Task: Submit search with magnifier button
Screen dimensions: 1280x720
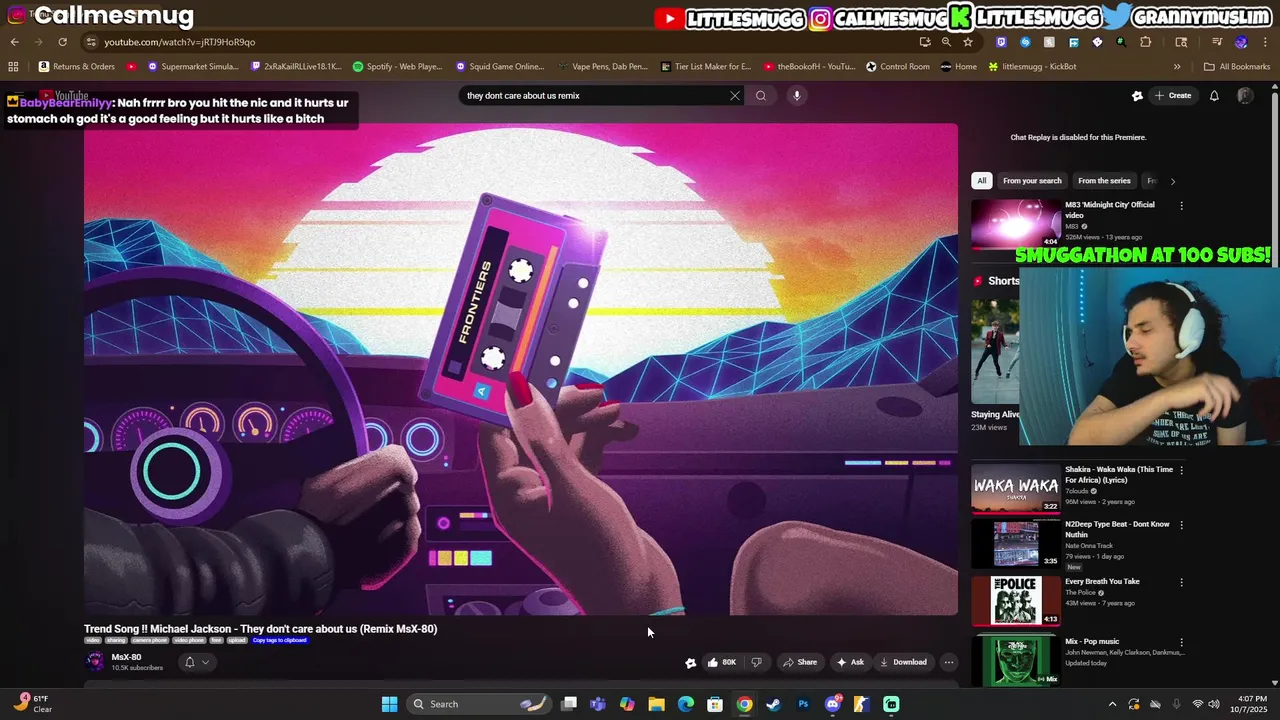Action: 761,96
